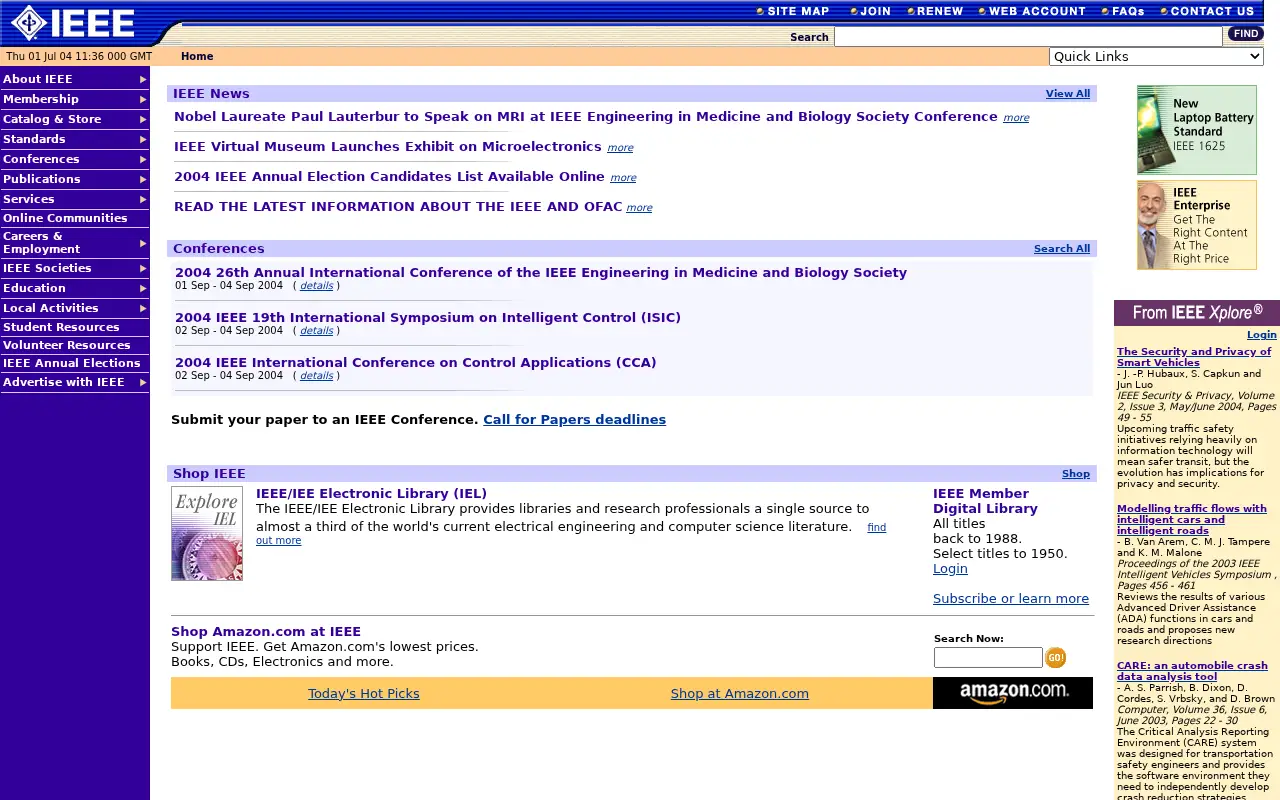
Task: Open the IEEE Enterprise banner ad
Action: [1197, 225]
